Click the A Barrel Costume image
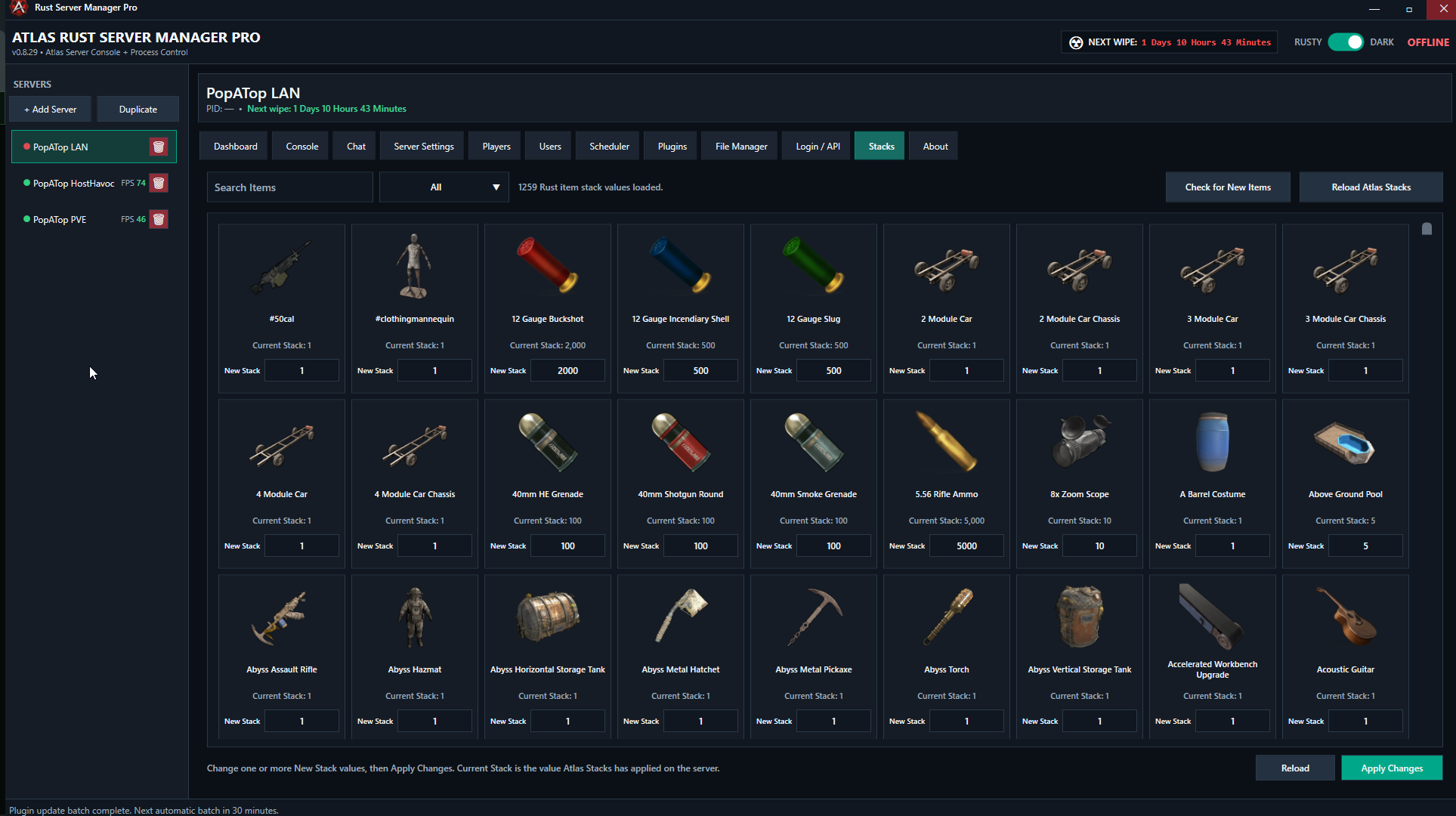The image size is (1456, 816). (1212, 442)
